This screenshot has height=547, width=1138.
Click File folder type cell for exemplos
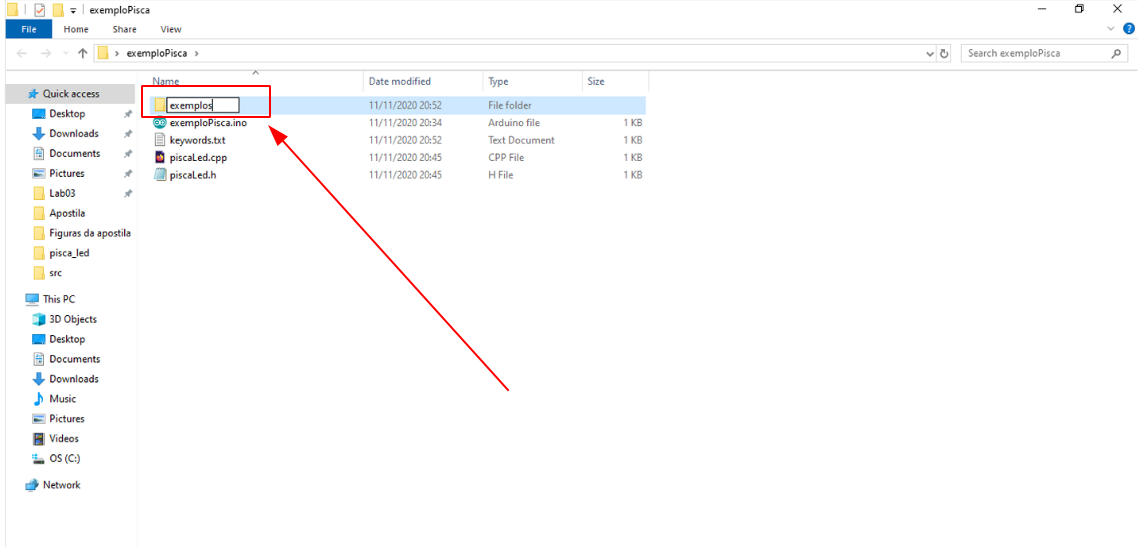tap(509, 105)
